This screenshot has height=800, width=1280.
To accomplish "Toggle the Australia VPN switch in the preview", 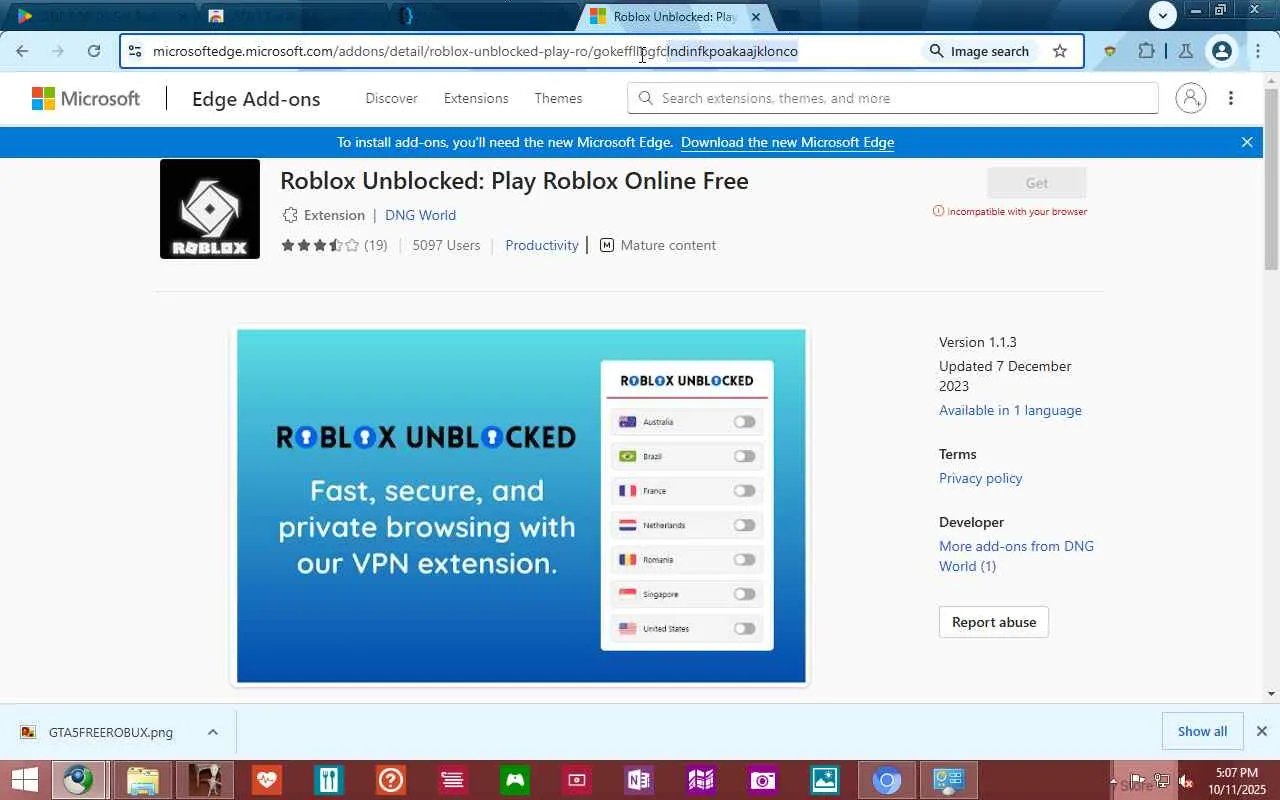I will tap(745, 422).
